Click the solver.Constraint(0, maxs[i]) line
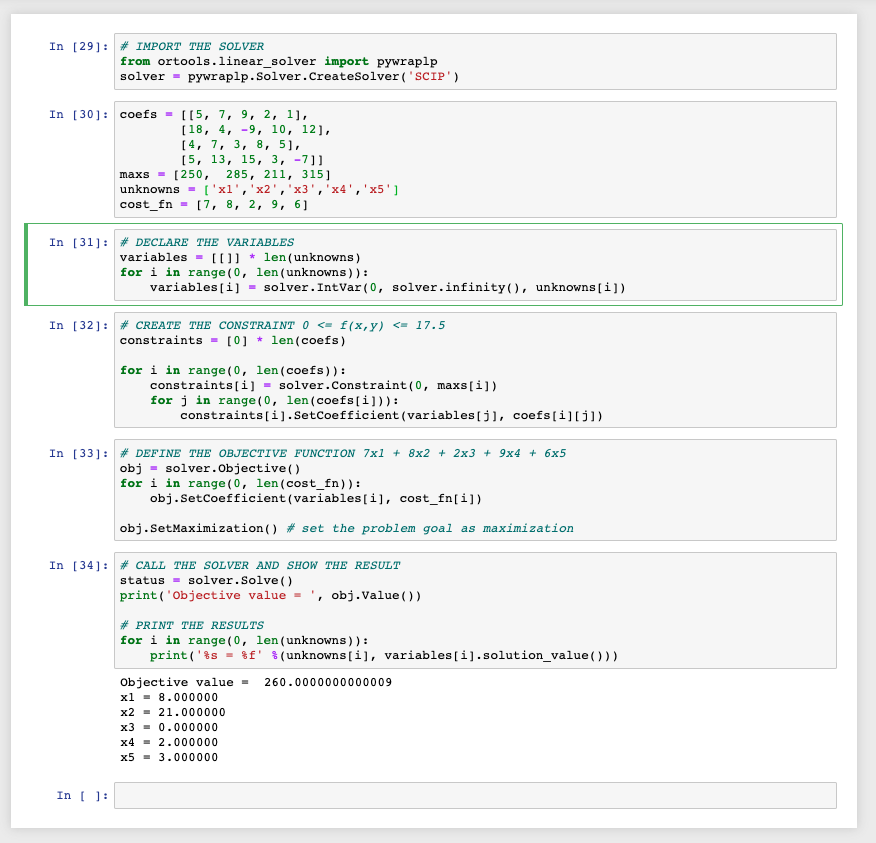Viewport: 876px width, 843px height. click(323, 385)
